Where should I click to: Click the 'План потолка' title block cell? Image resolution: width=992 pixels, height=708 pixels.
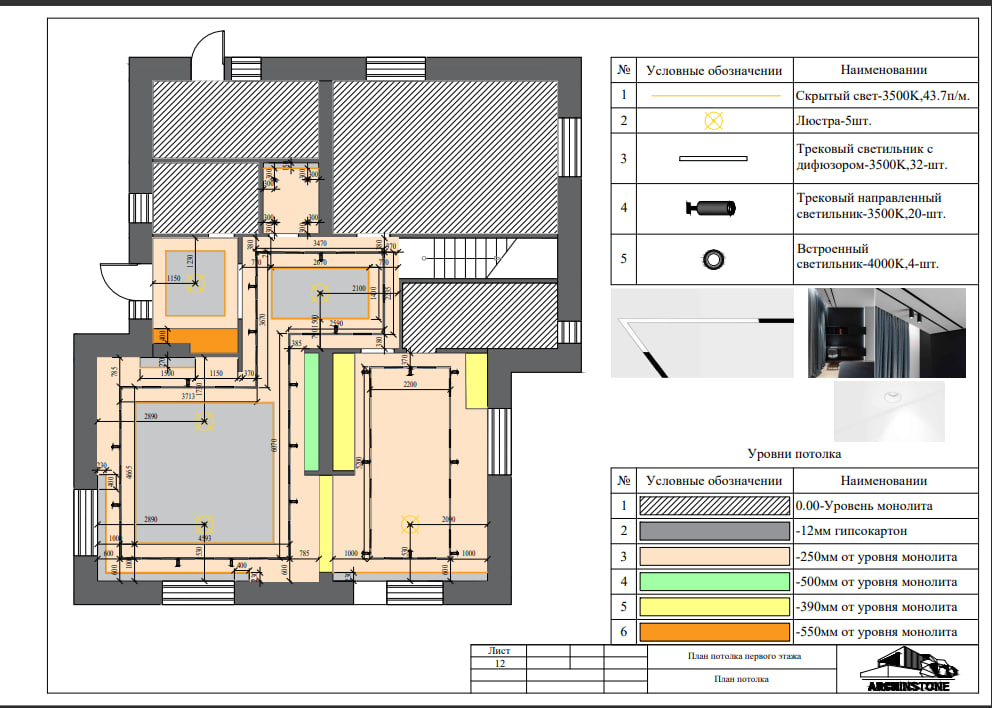click(x=741, y=680)
